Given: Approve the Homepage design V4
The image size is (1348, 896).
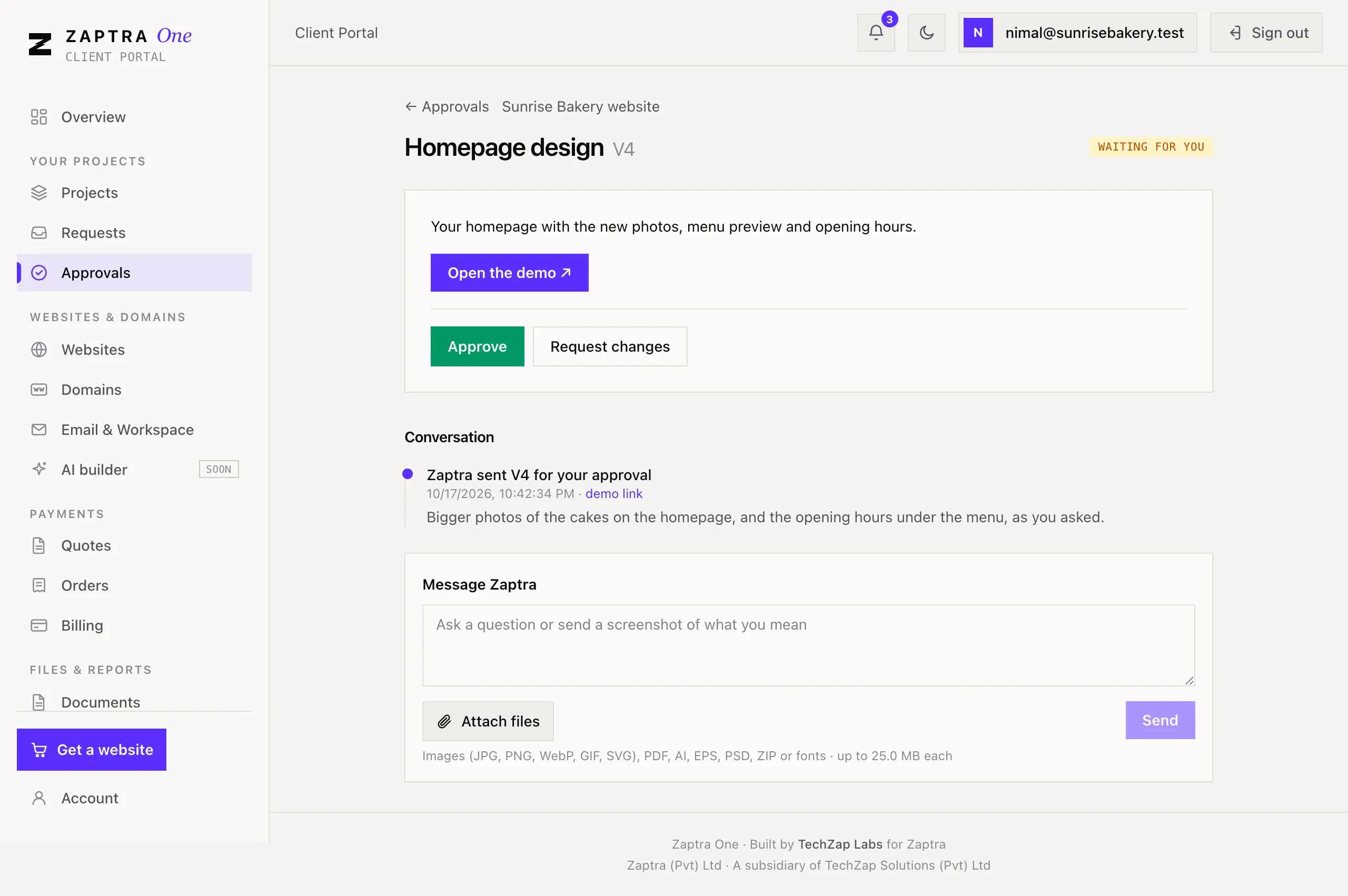Looking at the screenshot, I should pyautogui.click(x=477, y=346).
